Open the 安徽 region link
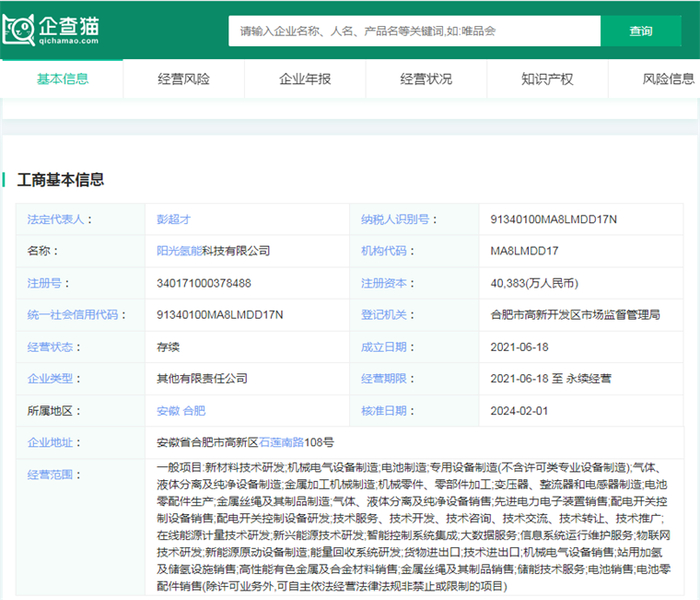700x600 pixels. (168, 410)
